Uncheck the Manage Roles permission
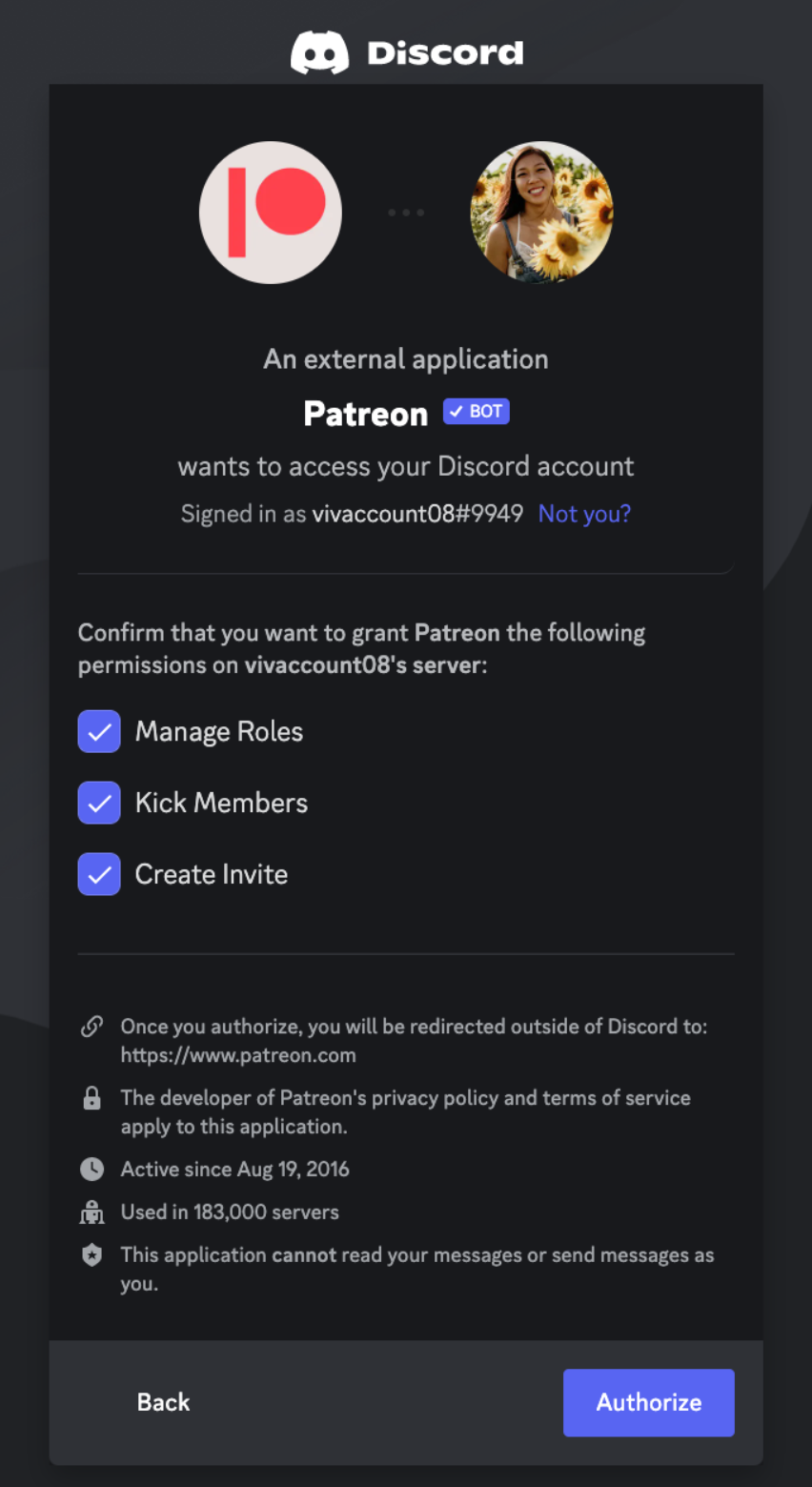Screen dimensions: 812x1487 (99, 732)
